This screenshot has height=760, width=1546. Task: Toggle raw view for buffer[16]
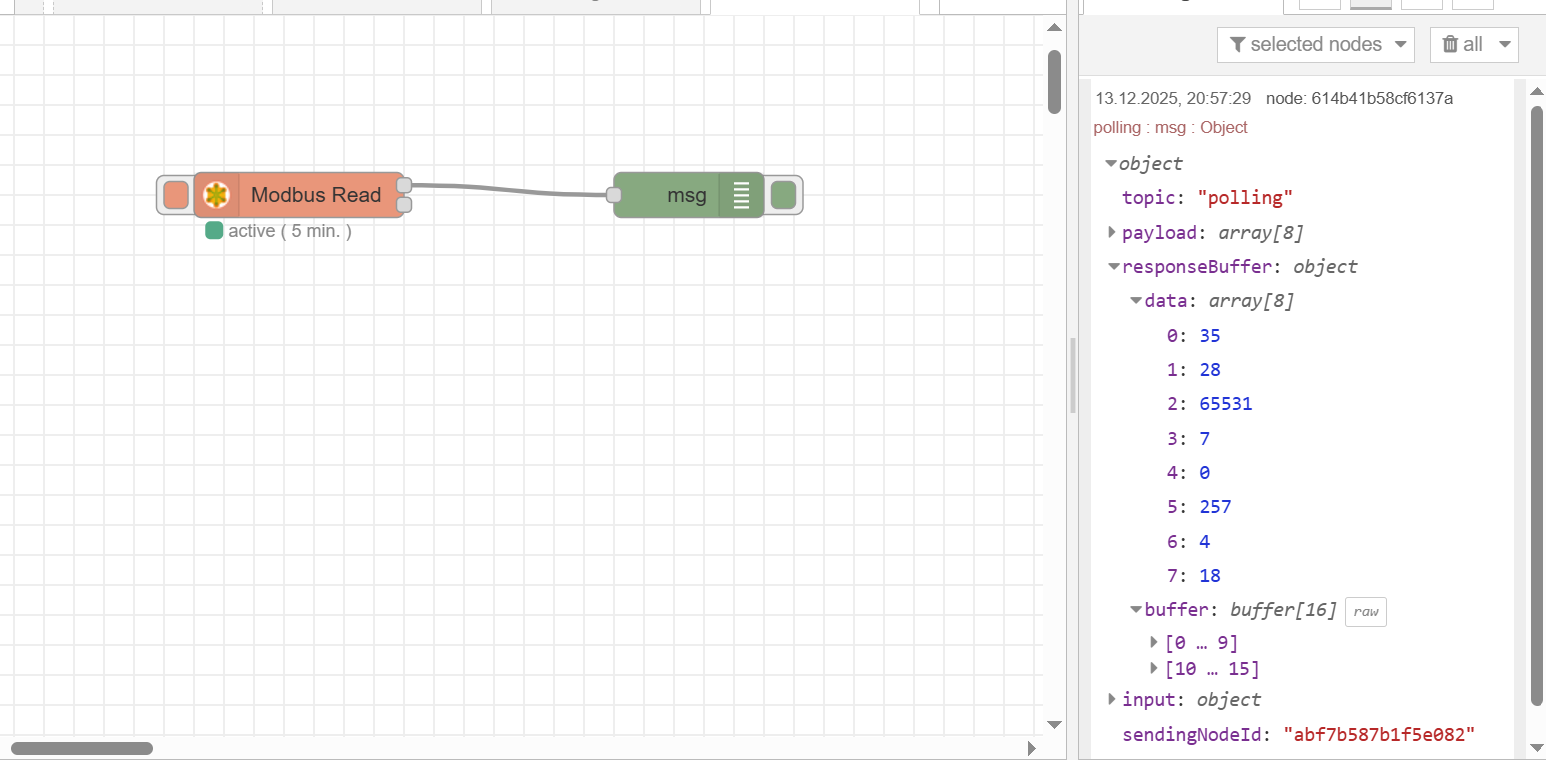pyautogui.click(x=1365, y=611)
